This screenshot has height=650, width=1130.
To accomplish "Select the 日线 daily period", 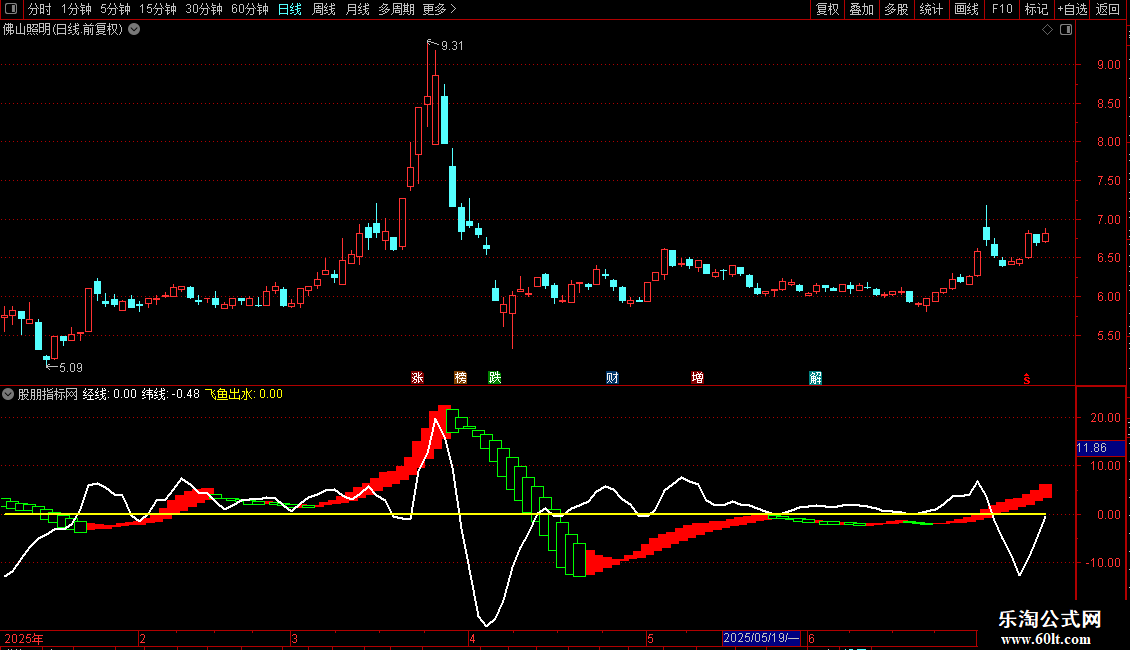I will [290, 9].
